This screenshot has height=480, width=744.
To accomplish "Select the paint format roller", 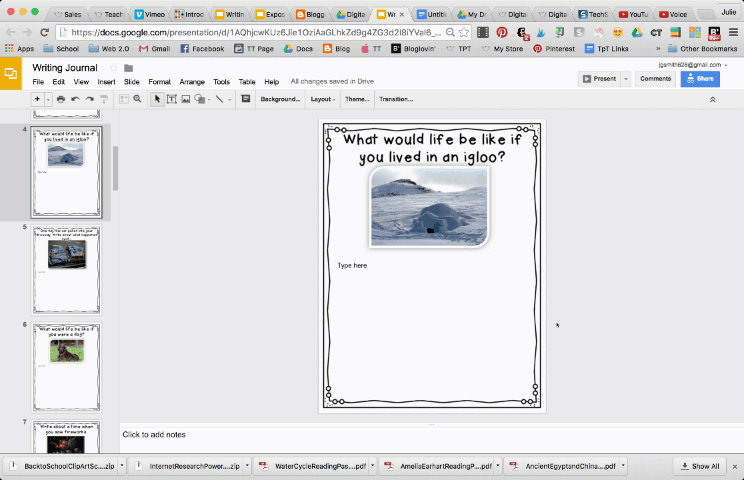I will (x=104, y=99).
